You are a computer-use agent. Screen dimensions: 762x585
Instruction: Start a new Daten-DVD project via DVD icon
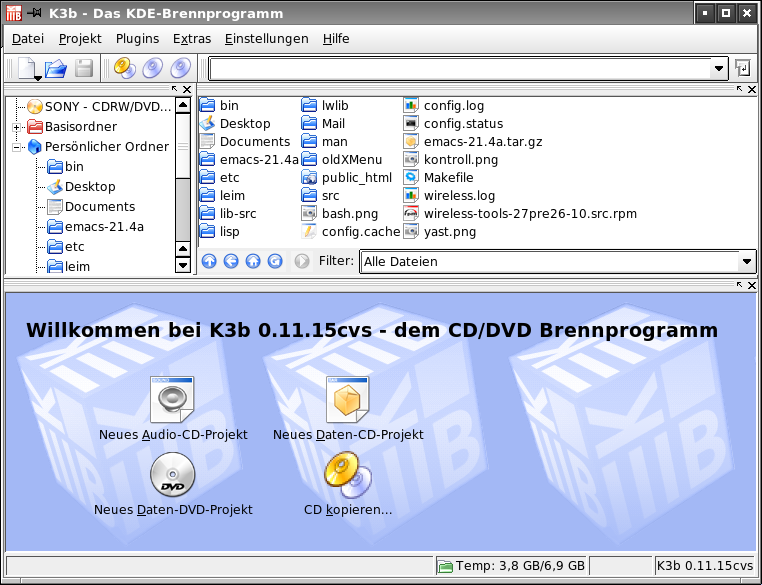tap(173, 475)
